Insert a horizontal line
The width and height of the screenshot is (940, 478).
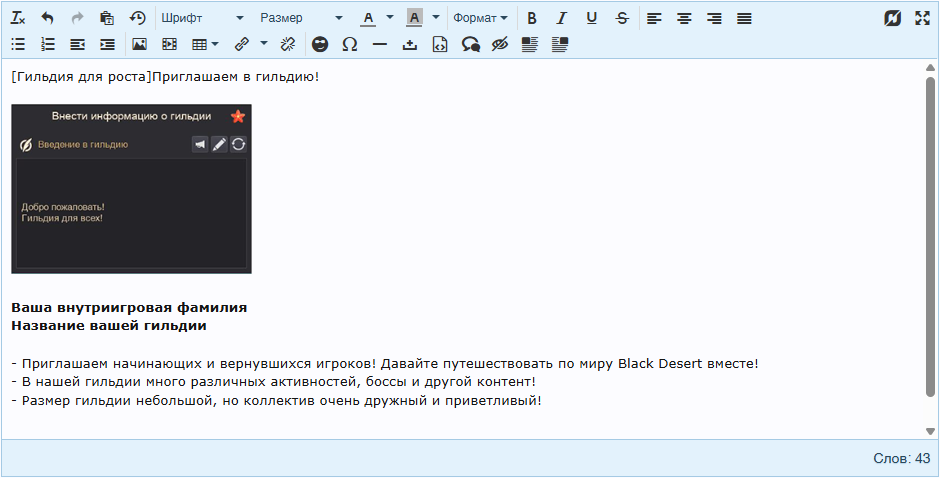click(379, 44)
